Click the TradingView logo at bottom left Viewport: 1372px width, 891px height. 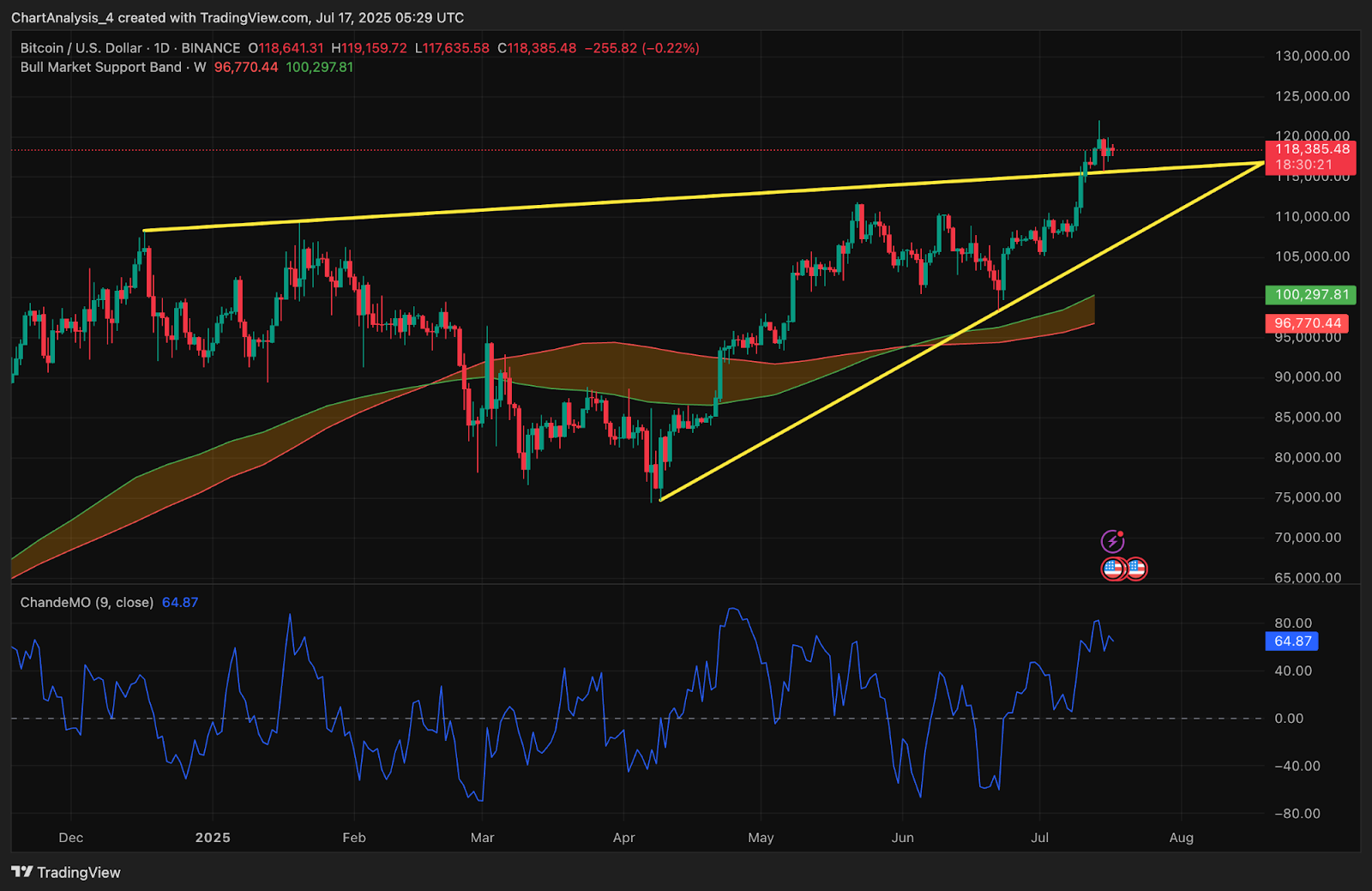[x=66, y=872]
